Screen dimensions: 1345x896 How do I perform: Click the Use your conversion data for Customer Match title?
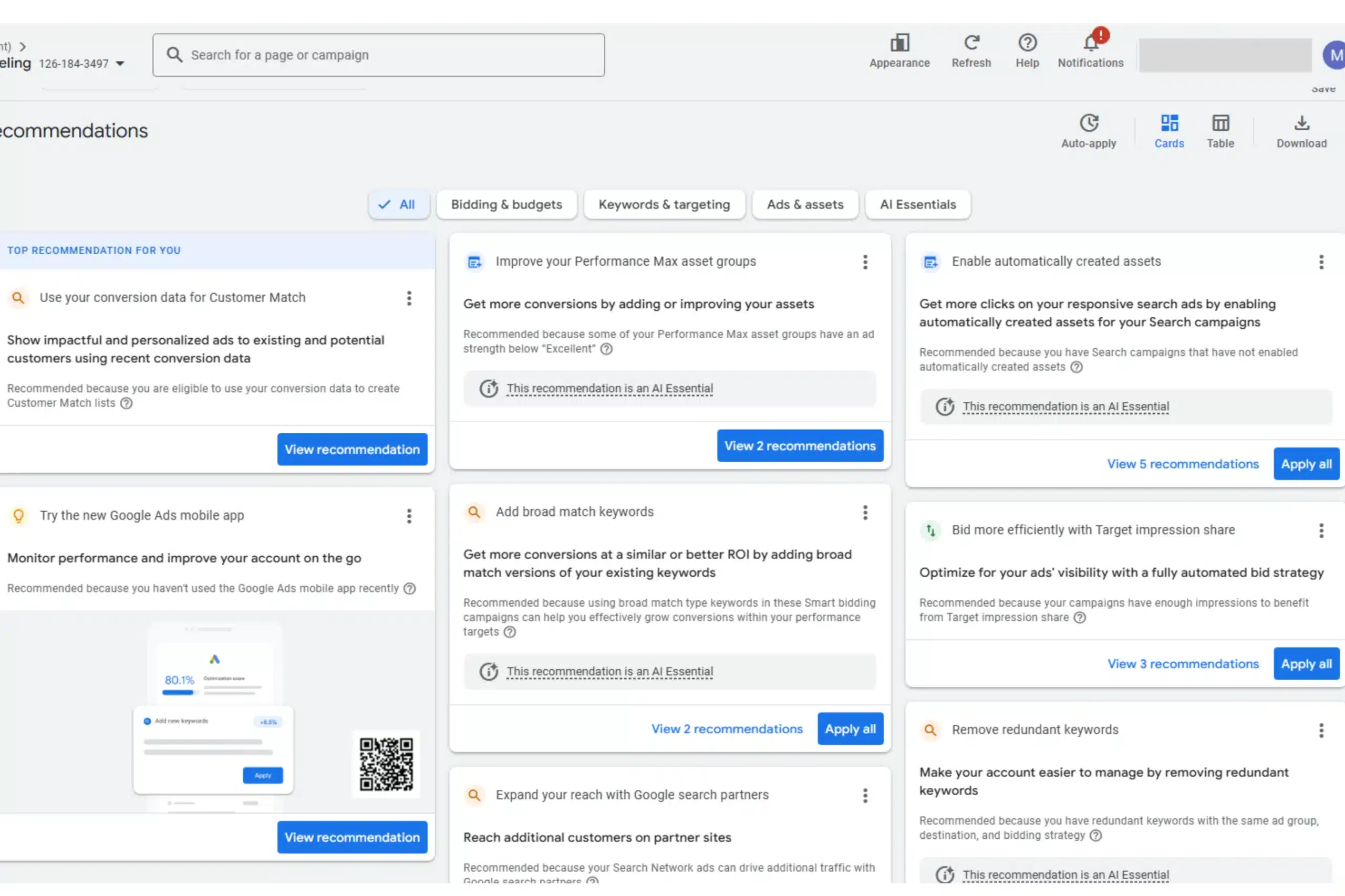173,298
